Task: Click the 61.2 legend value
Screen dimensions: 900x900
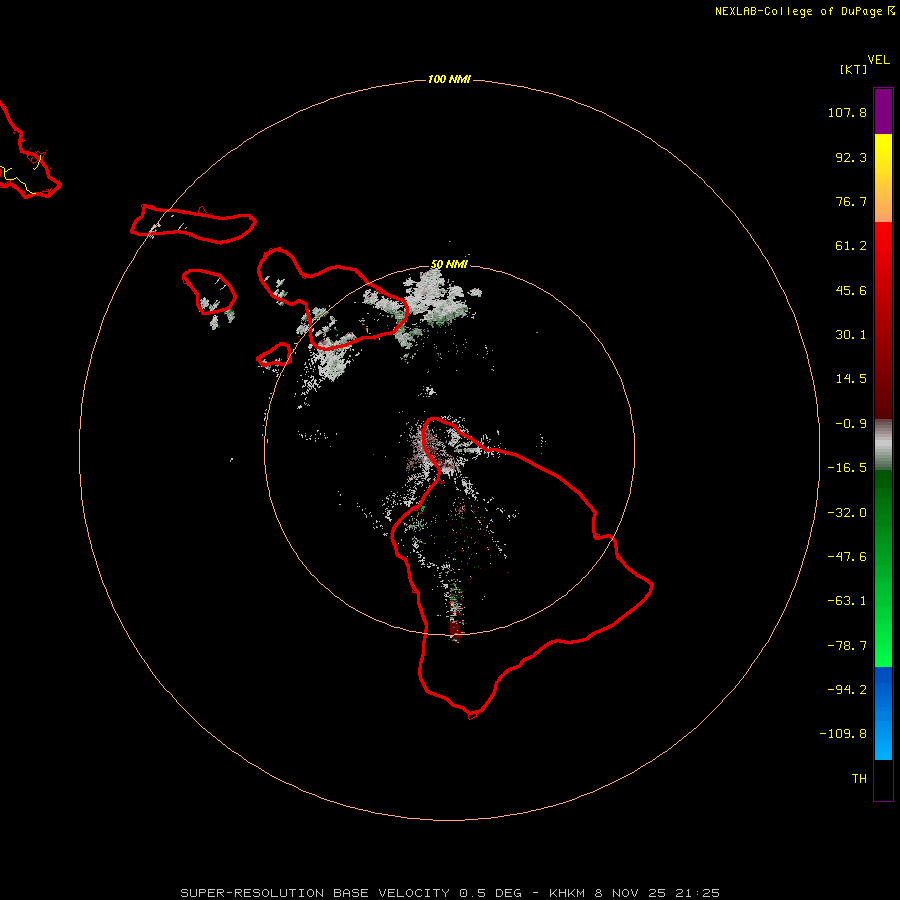Action: coord(851,246)
